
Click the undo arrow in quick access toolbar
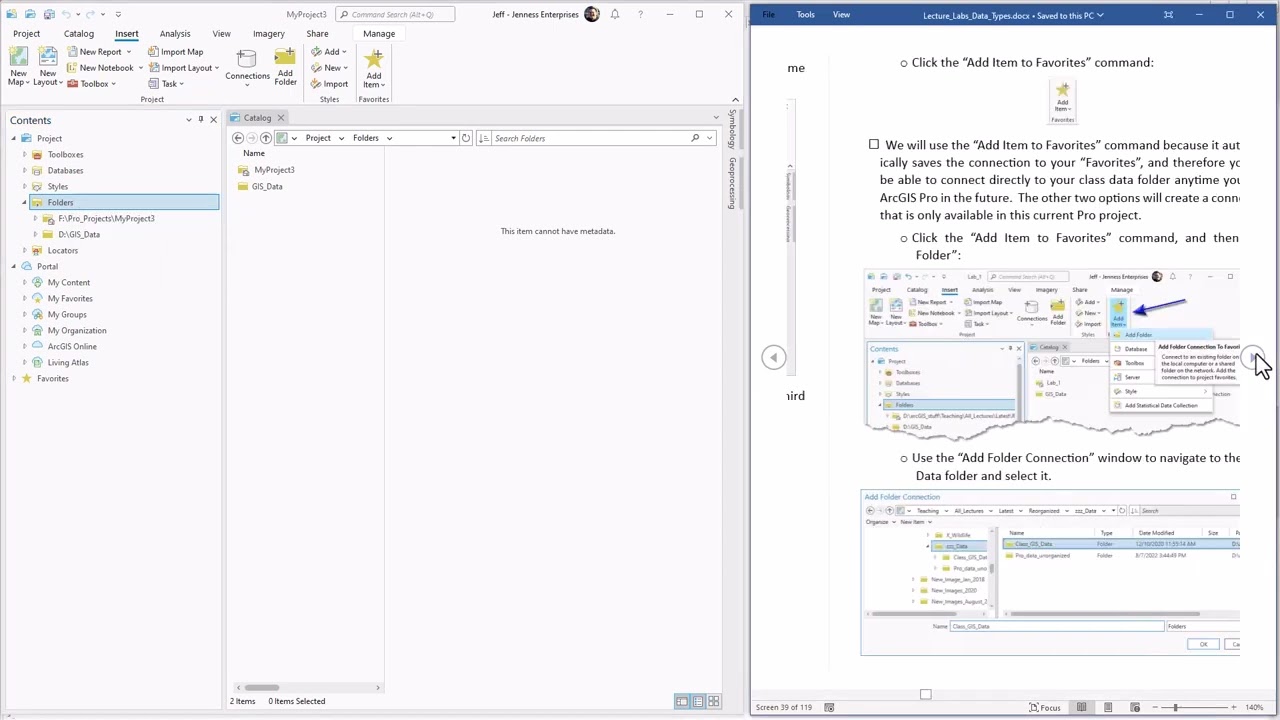[68, 14]
